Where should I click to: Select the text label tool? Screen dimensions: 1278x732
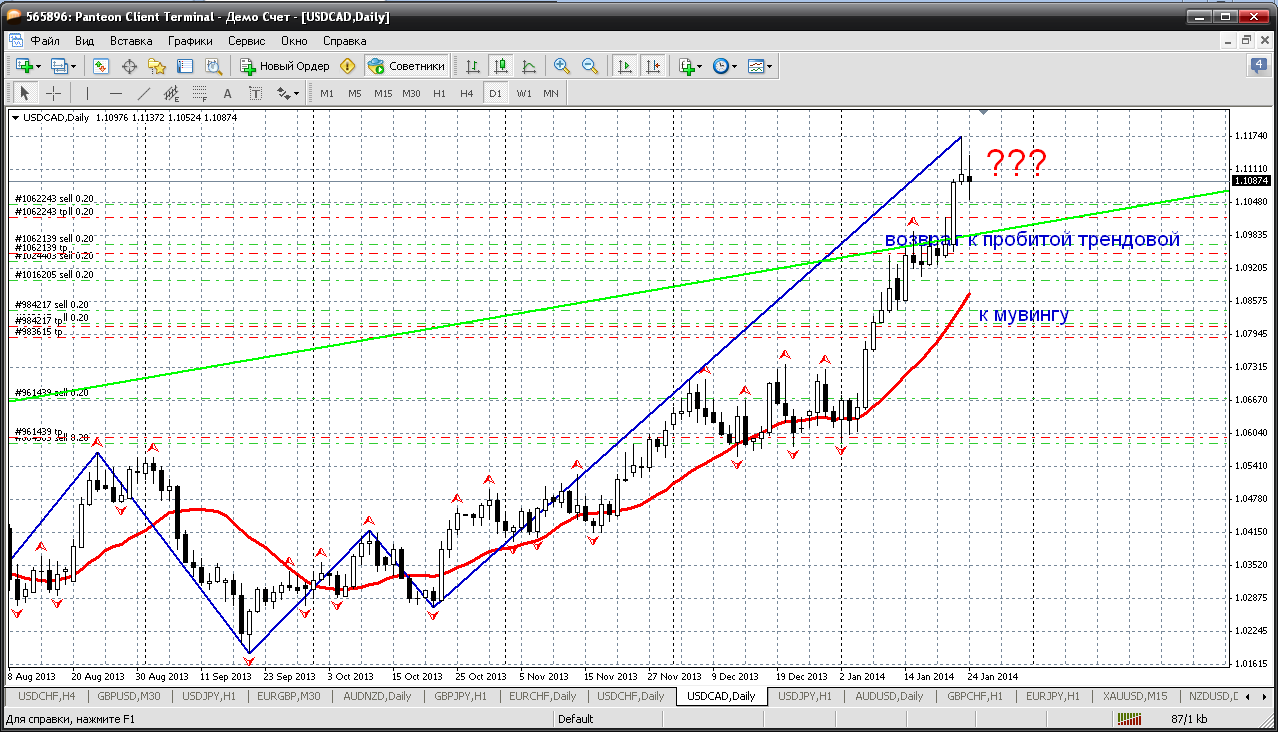click(x=227, y=93)
